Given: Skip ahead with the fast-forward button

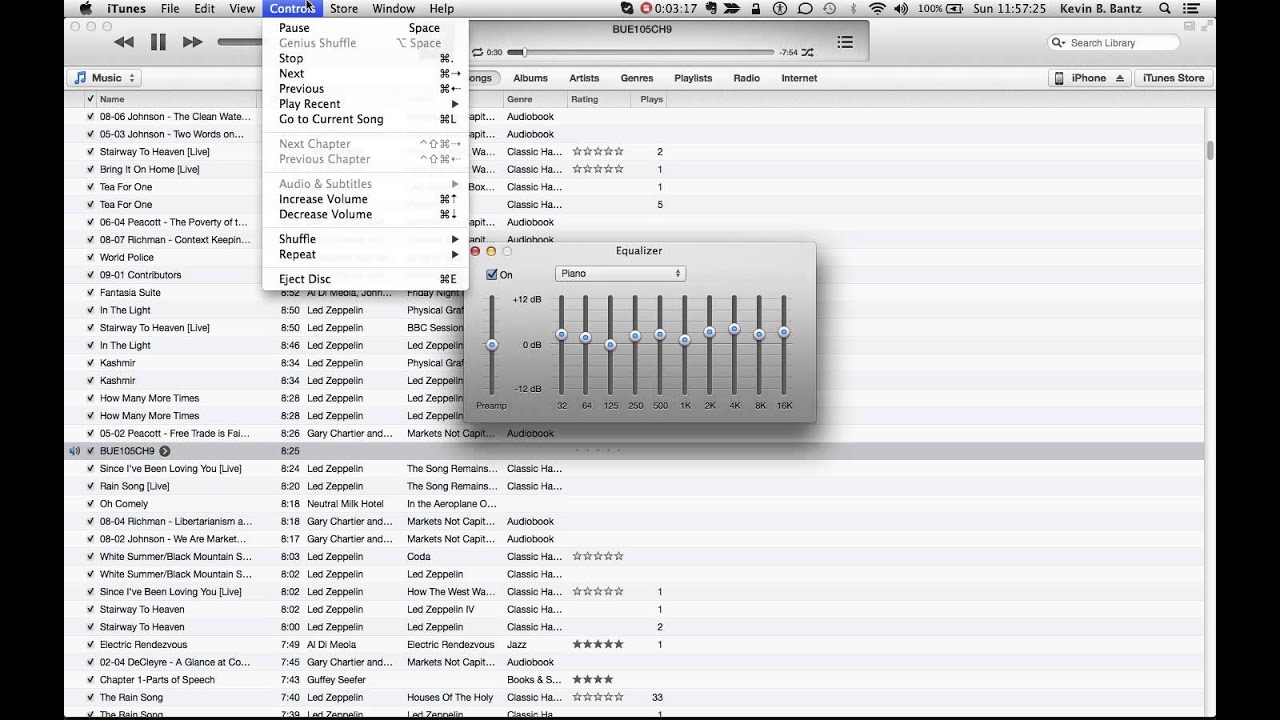Looking at the screenshot, I should pos(192,42).
